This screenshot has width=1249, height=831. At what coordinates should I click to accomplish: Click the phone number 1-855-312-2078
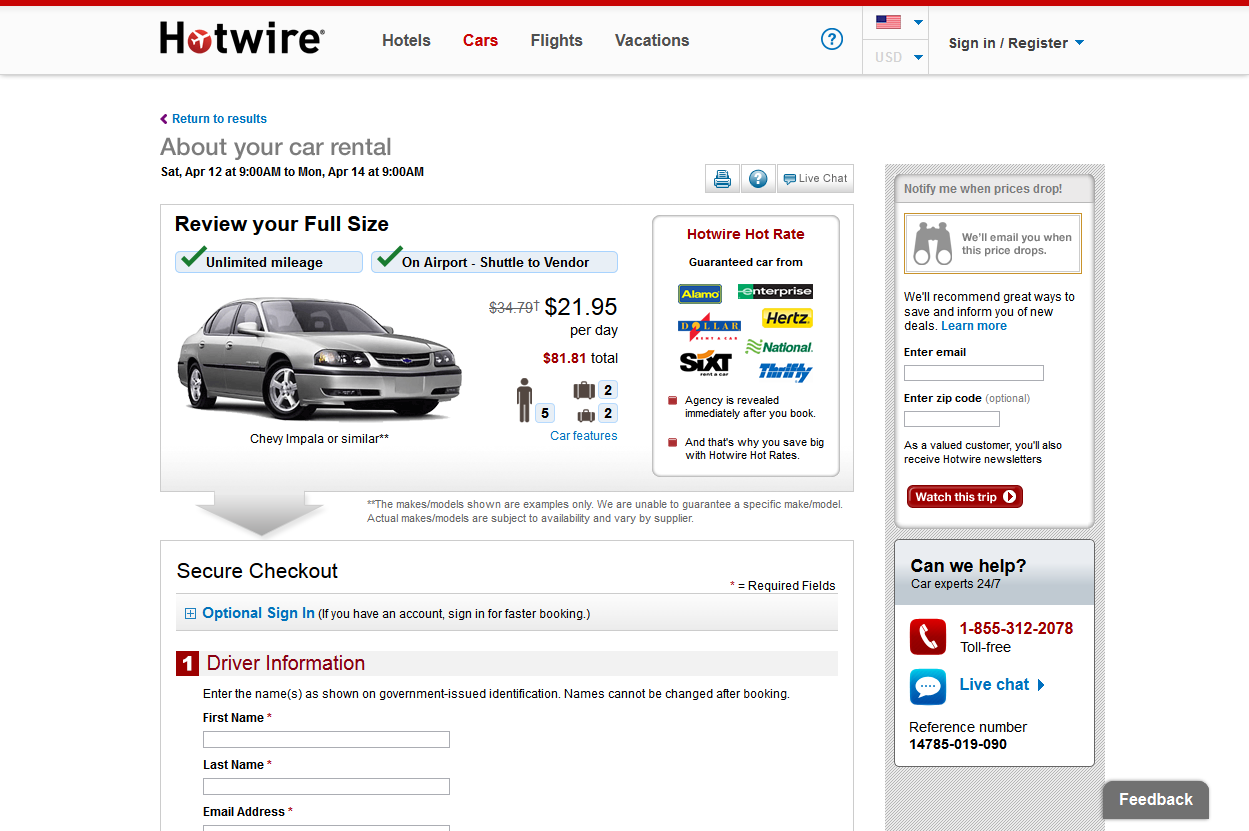[1016, 628]
